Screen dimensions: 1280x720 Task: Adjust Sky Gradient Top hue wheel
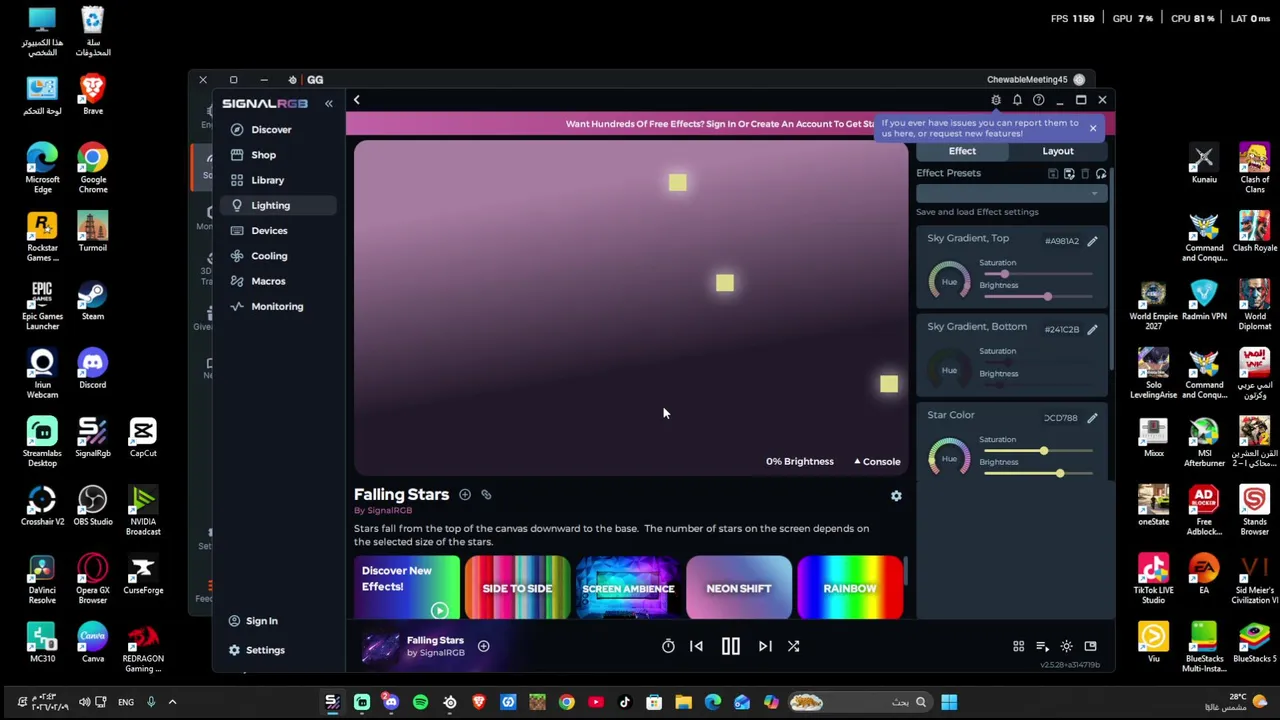[x=949, y=281]
